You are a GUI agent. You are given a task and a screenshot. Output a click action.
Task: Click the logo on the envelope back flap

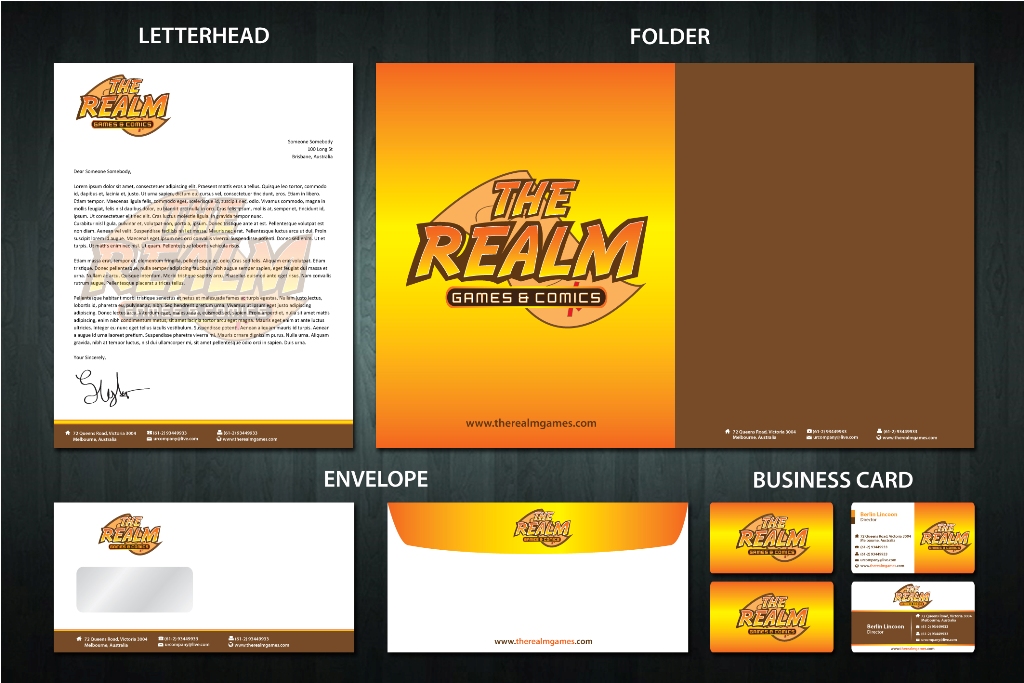[x=541, y=528]
